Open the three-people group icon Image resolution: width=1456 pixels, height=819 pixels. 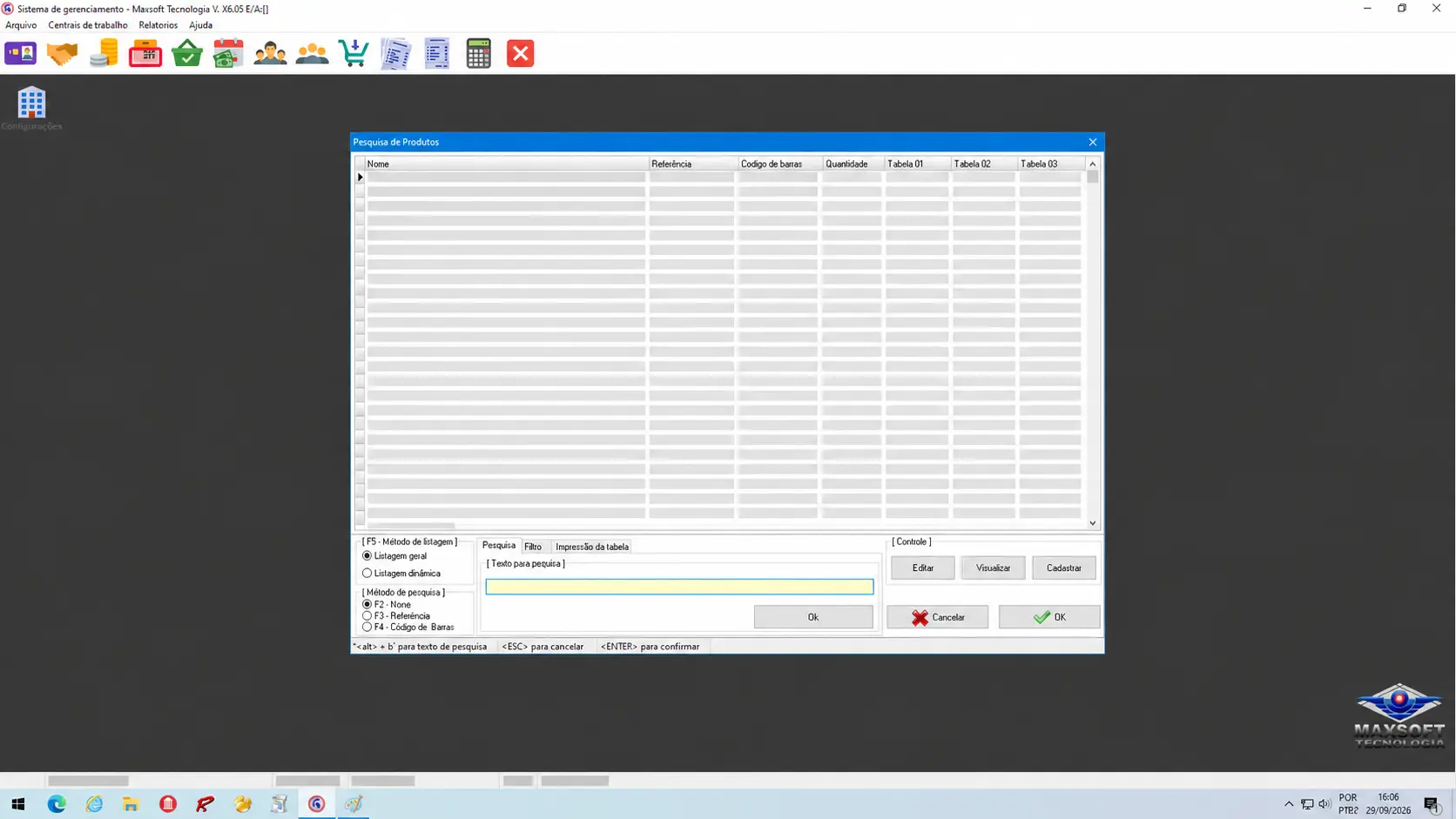coord(312,54)
